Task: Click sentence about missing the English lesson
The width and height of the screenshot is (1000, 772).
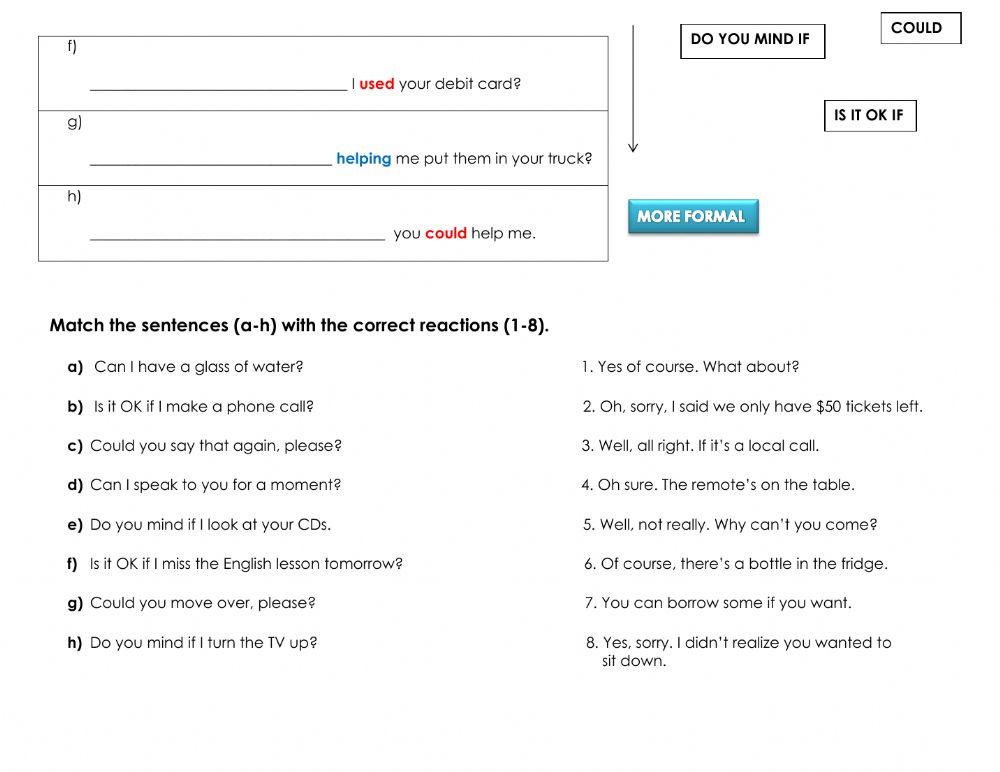Action: click(246, 564)
